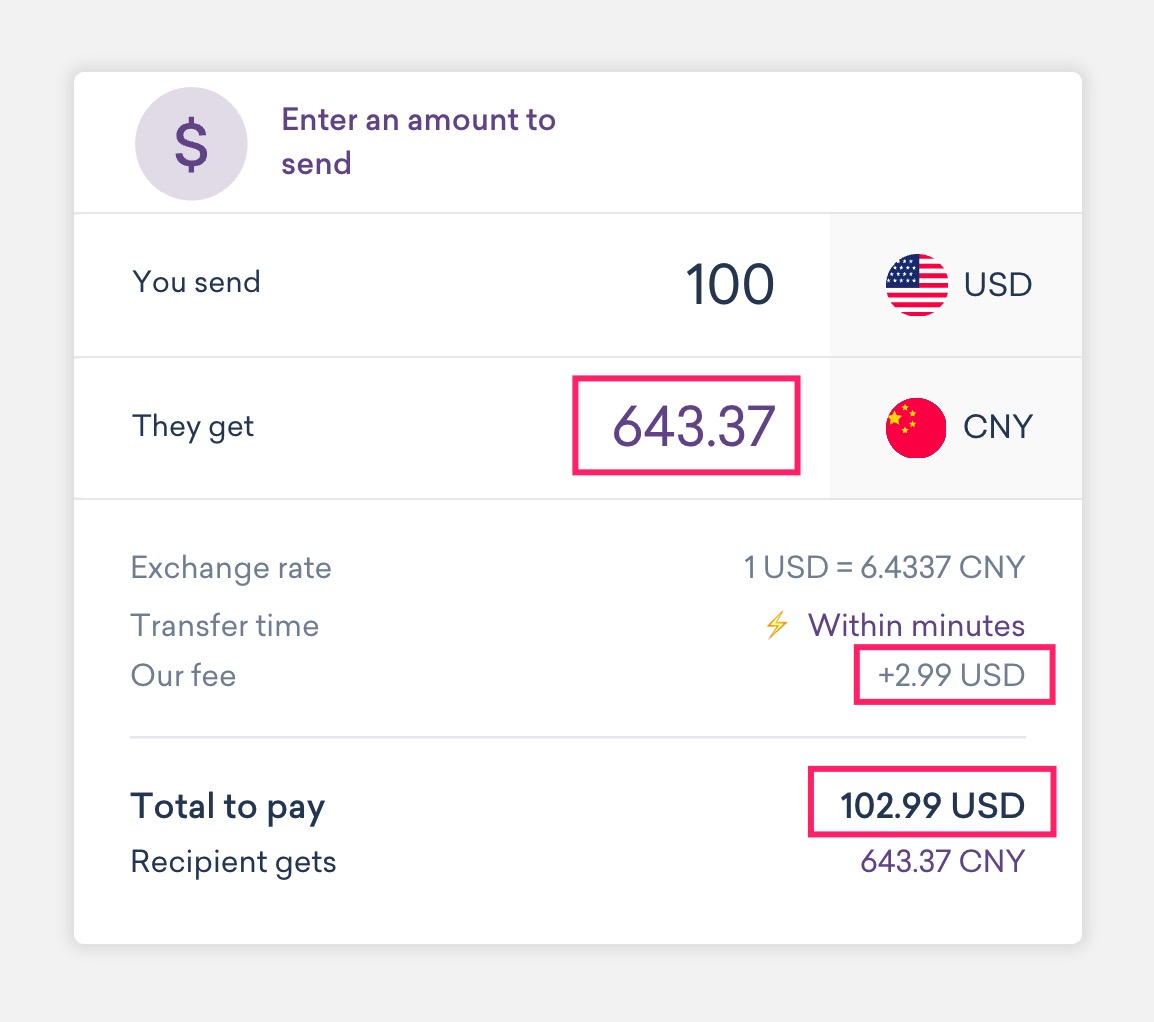Click the You send row label
1154x1022 pixels.
[195, 282]
